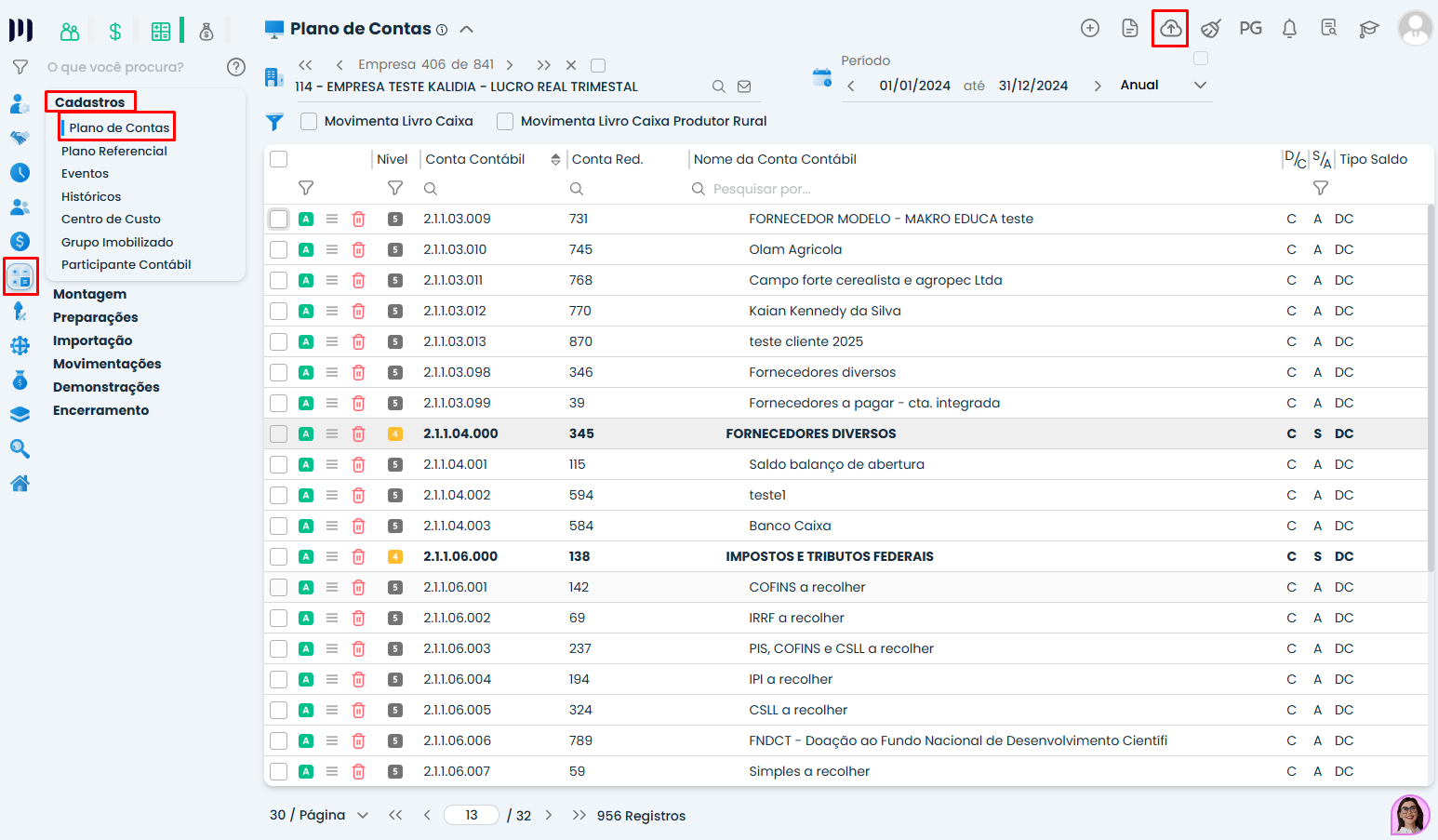Open the Demonstrações section

click(106, 387)
